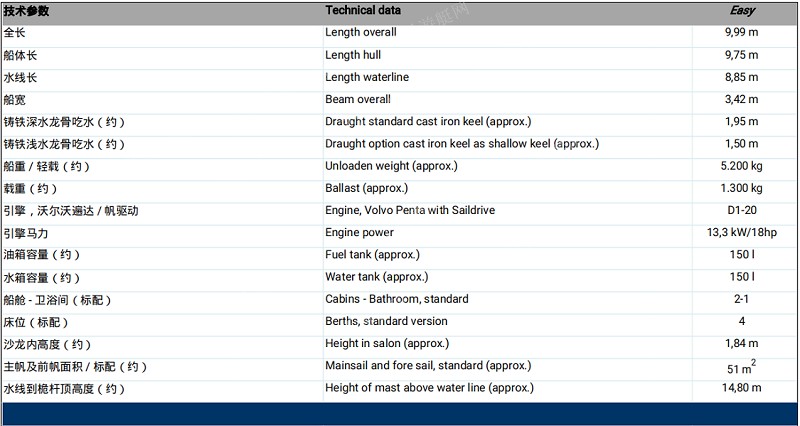
Task: Select the "Length overall" cell
Action: pyautogui.click(x=360, y=32)
